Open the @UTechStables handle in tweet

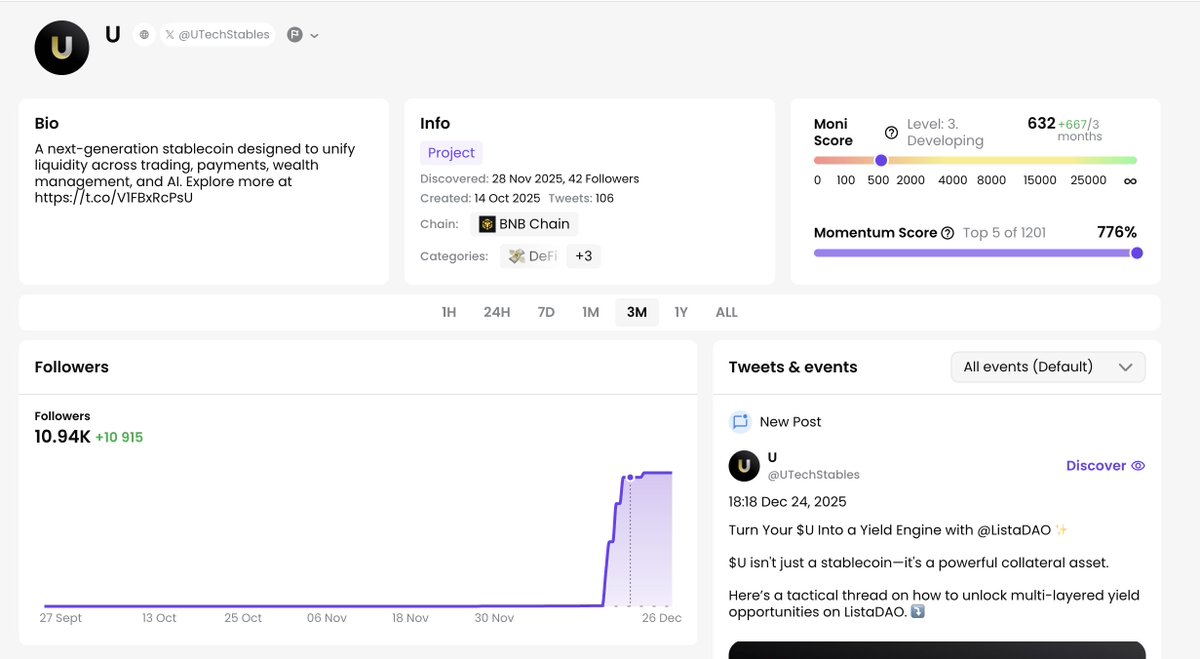(x=814, y=475)
